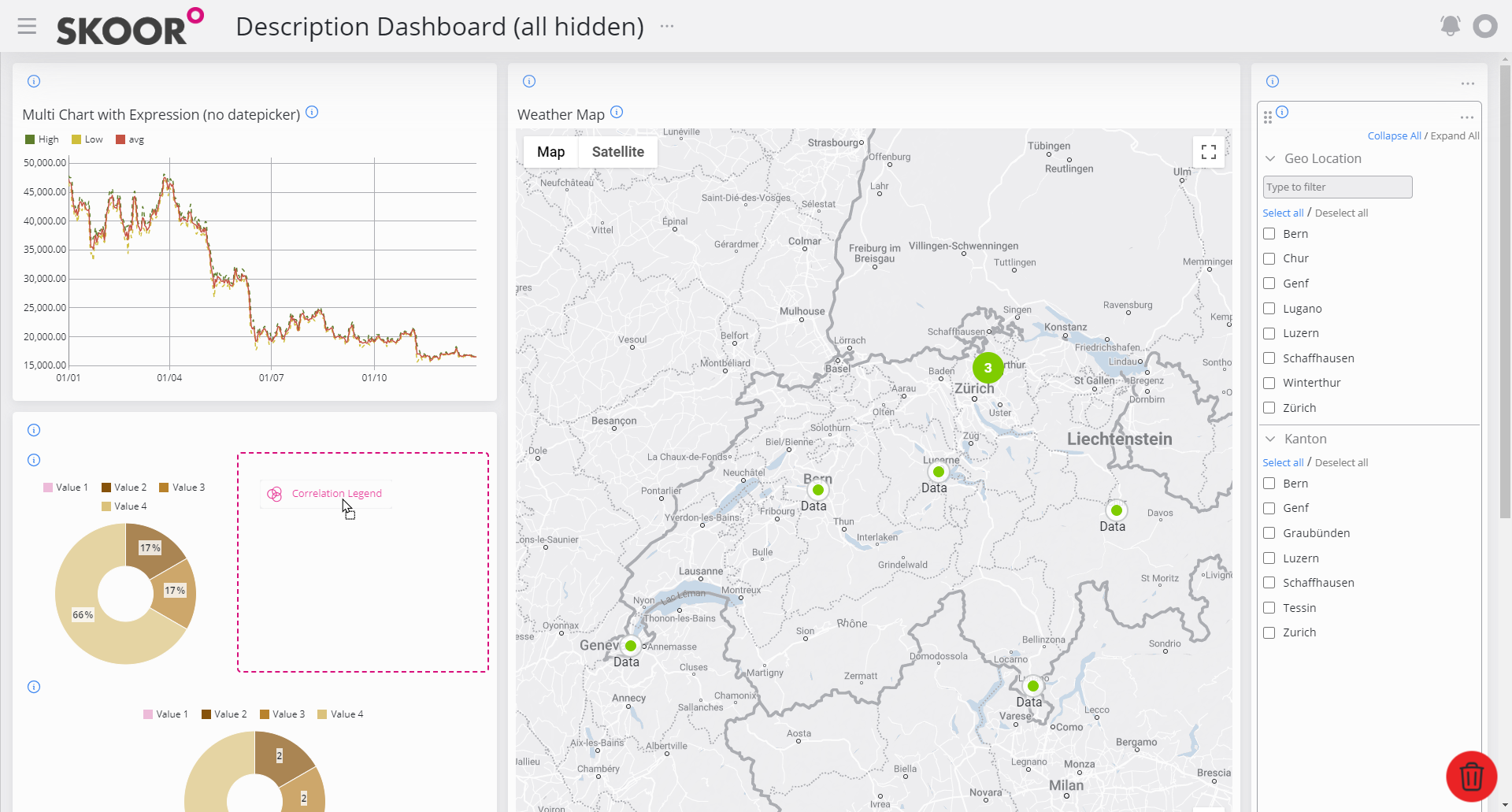Collapse the Kanton section
The image size is (1512, 812).
pos(1269,439)
